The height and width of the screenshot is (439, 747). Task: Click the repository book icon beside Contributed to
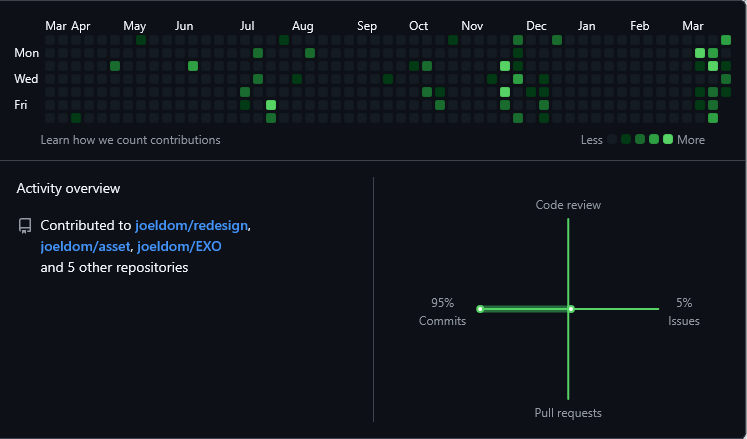pos(25,226)
